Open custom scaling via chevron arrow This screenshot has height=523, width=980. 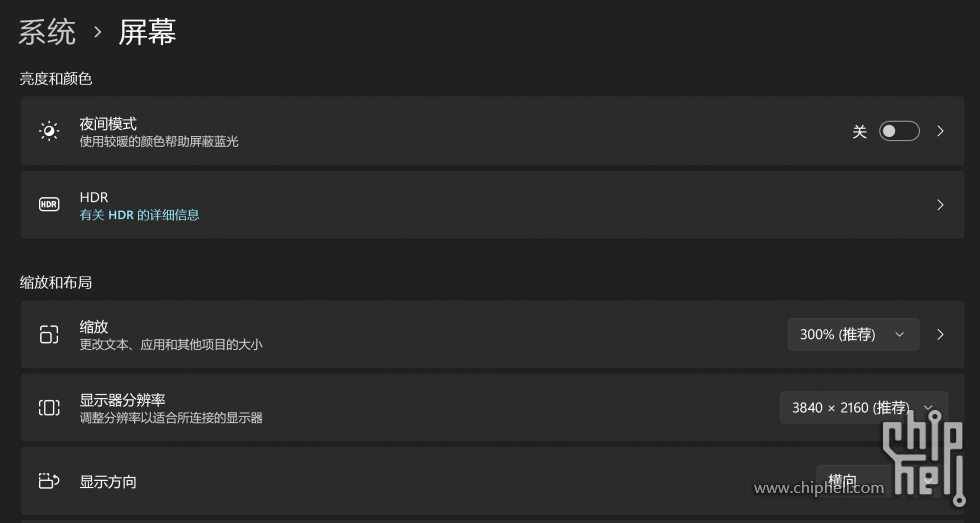[x=940, y=334]
